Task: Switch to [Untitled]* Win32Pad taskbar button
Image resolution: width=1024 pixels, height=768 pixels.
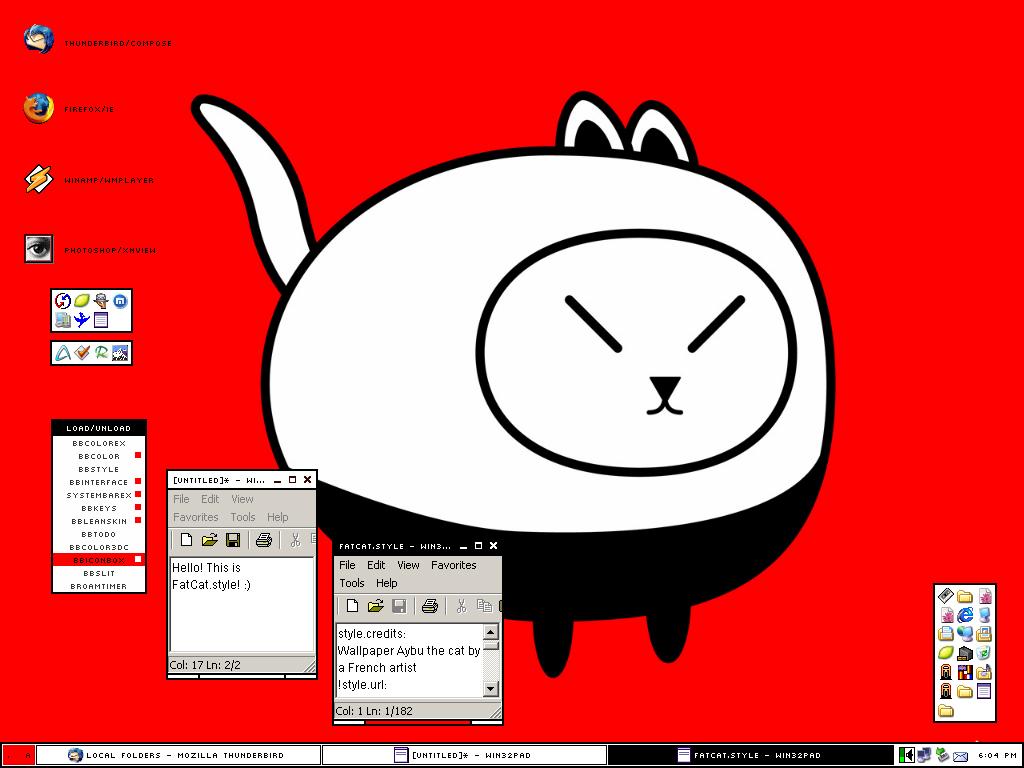Action: (x=464, y=755)
